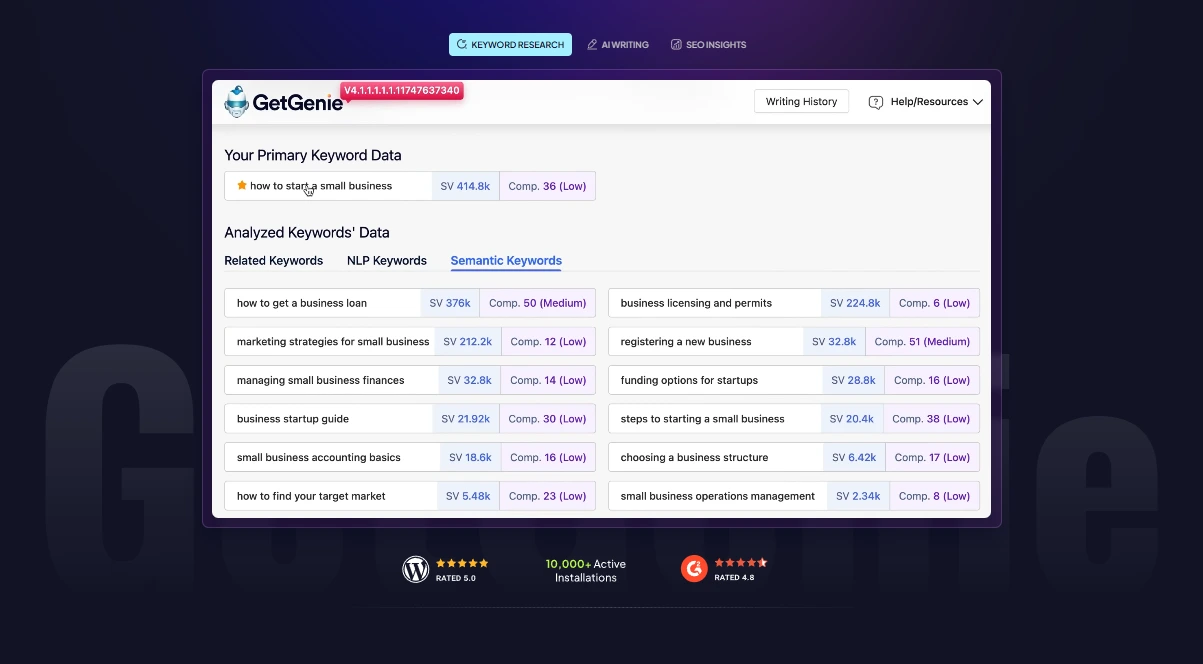Click the Comp. 51 (Medium) value

point(922,341)
